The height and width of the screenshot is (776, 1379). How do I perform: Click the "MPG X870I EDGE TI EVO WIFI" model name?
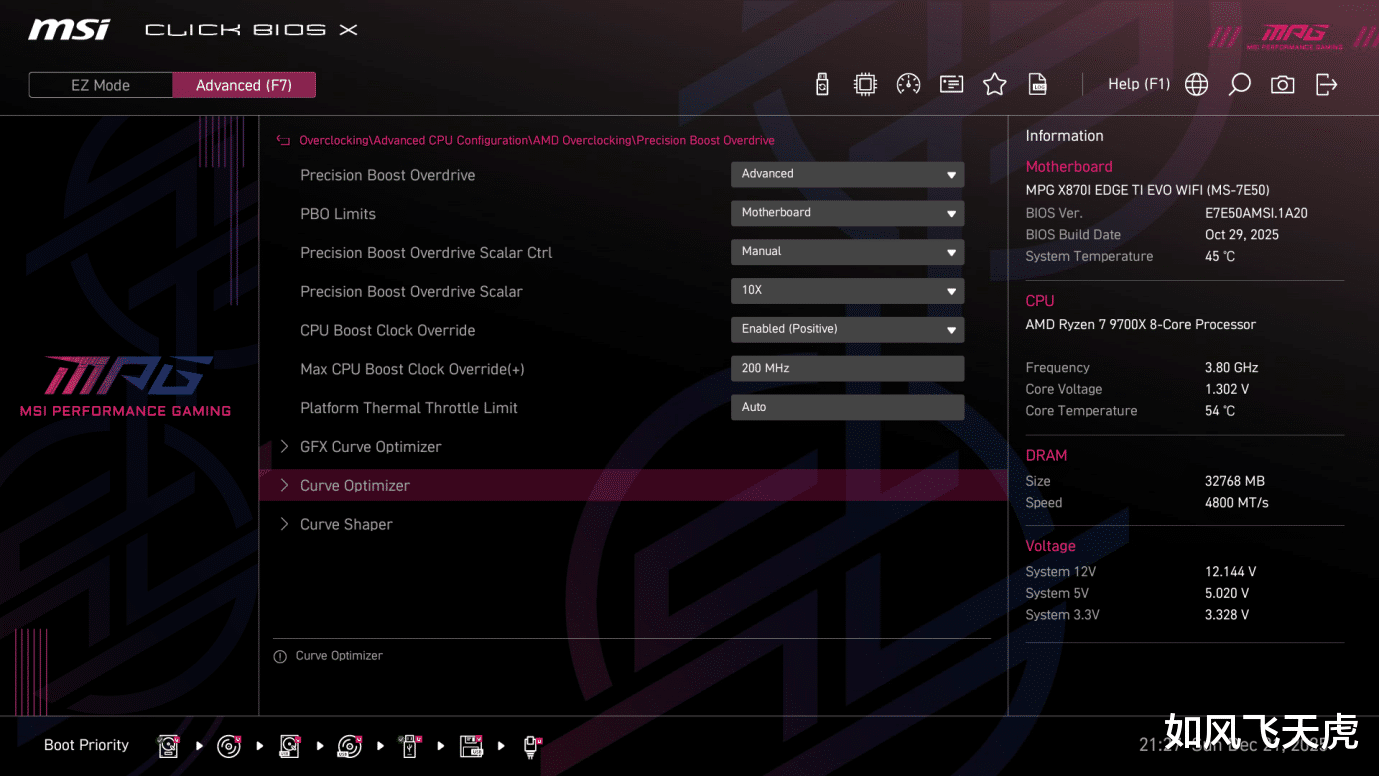coord(1116,190)
